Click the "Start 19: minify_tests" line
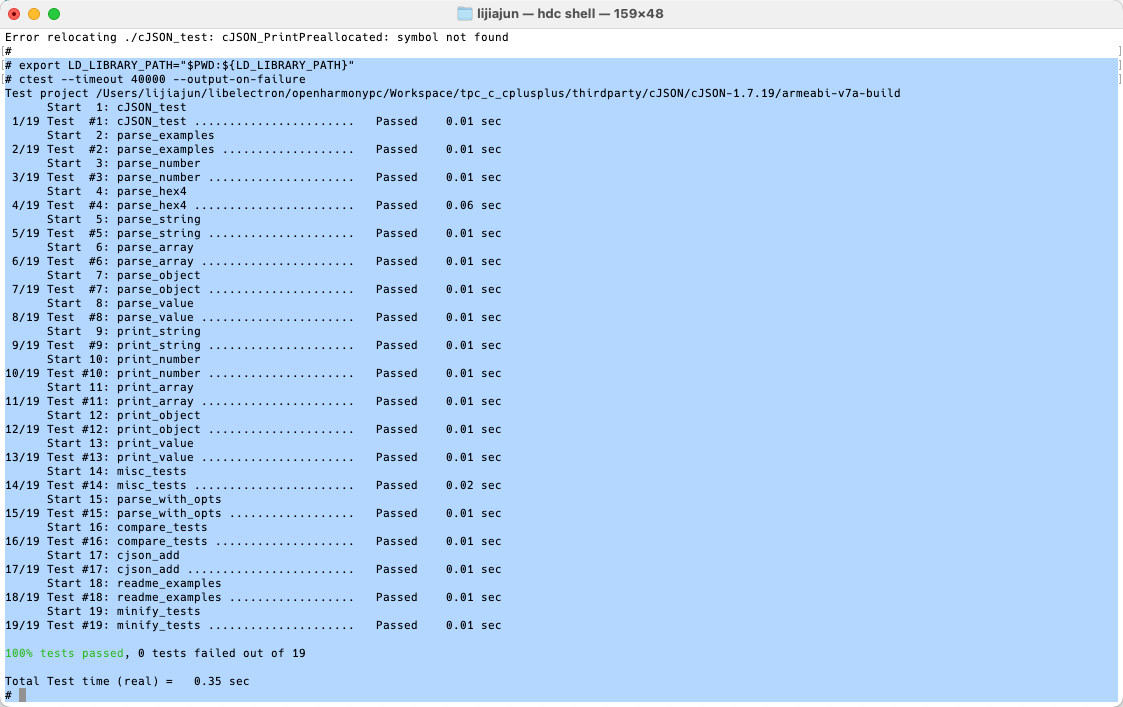Viewport: 1123px width, 707px height. pyautogui.click(x=123, y=612)
